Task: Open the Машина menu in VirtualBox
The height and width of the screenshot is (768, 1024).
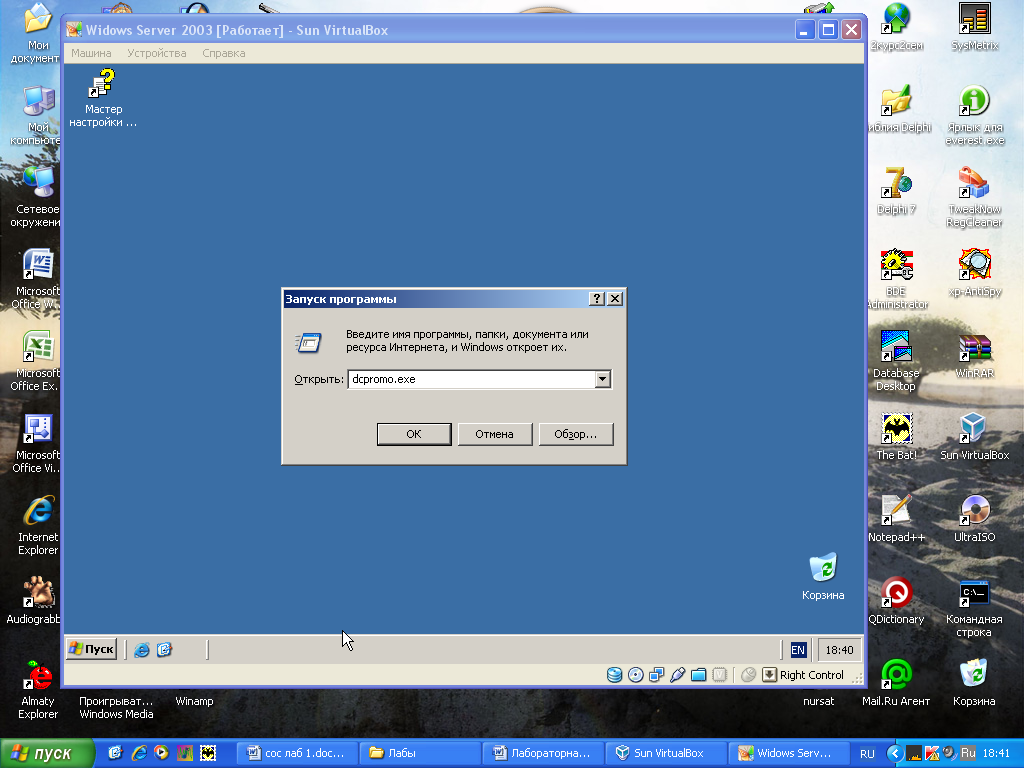Action: [91, 53]
